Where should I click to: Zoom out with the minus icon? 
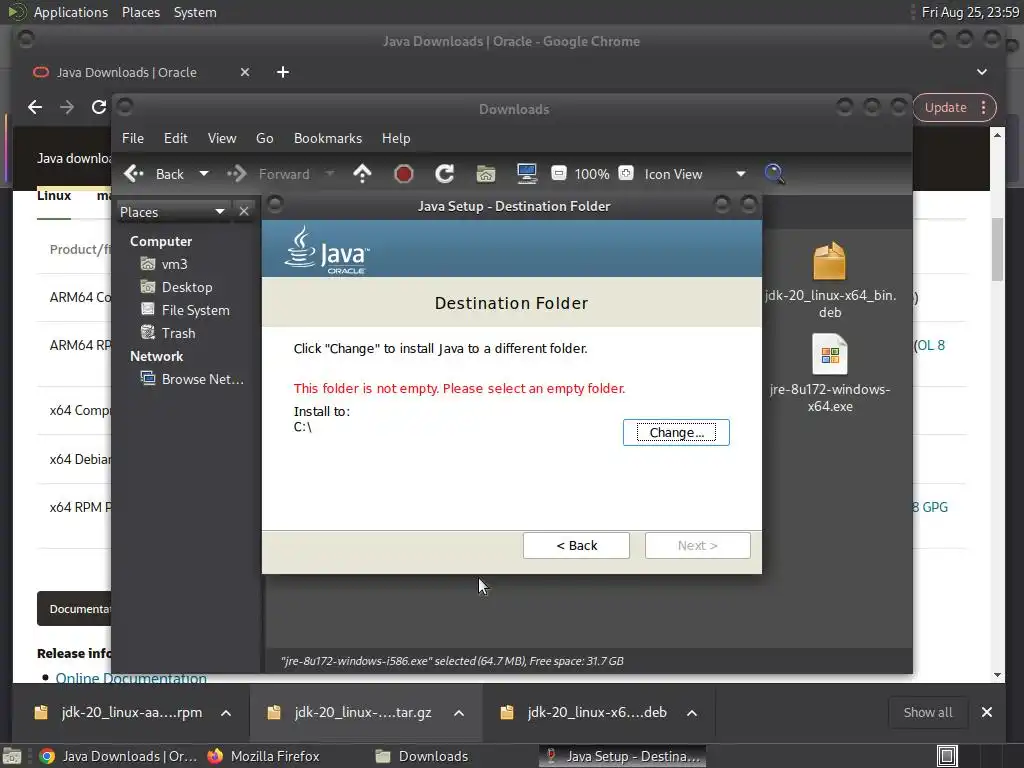[x=558, y=173]
